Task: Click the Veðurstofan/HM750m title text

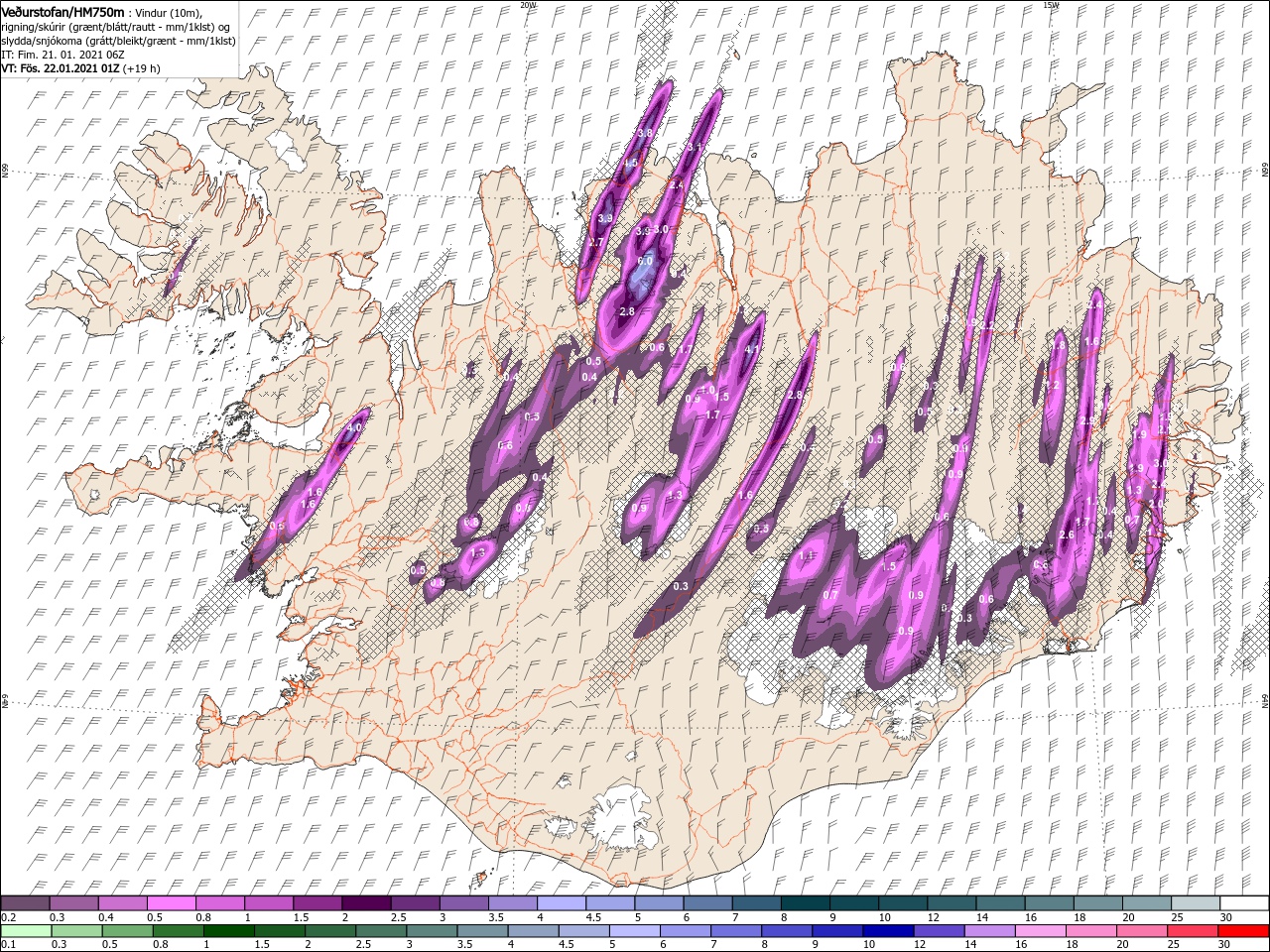Action: pos(63,11)
